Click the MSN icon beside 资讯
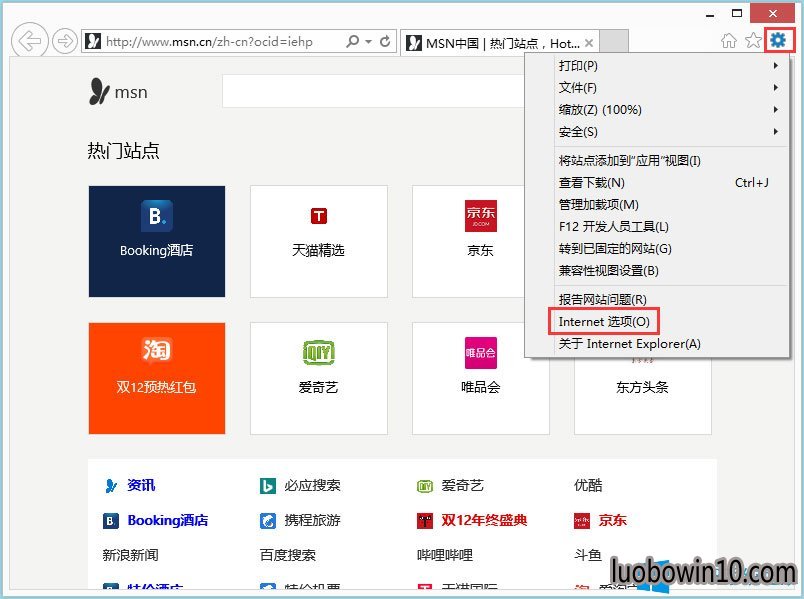This screenshot has height=599, width=804. tap(111, 486)
